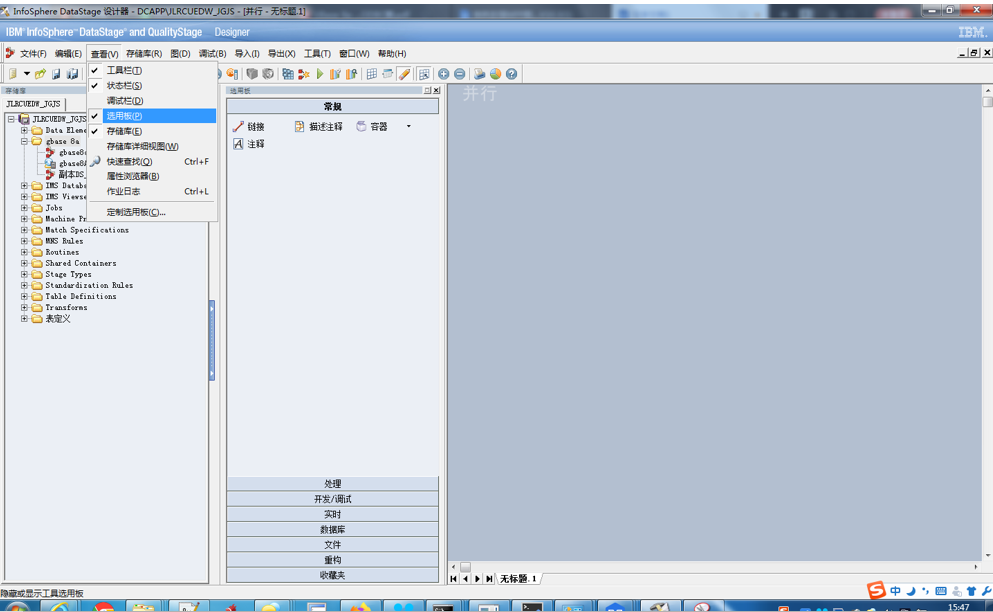Expand the 收藏夹 palette group

332,575
